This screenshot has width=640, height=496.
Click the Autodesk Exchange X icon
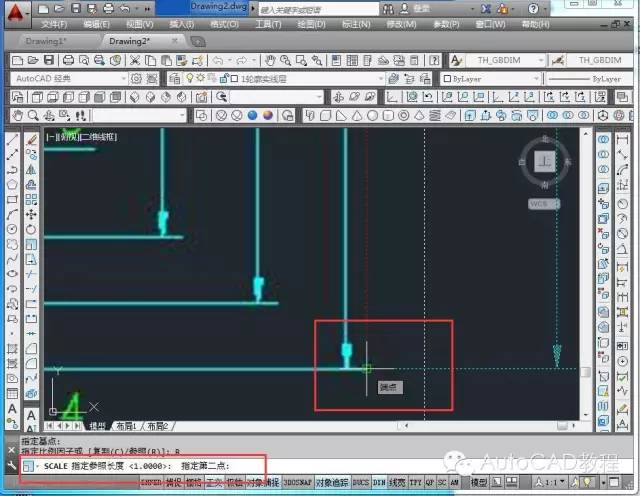(486, 9)
